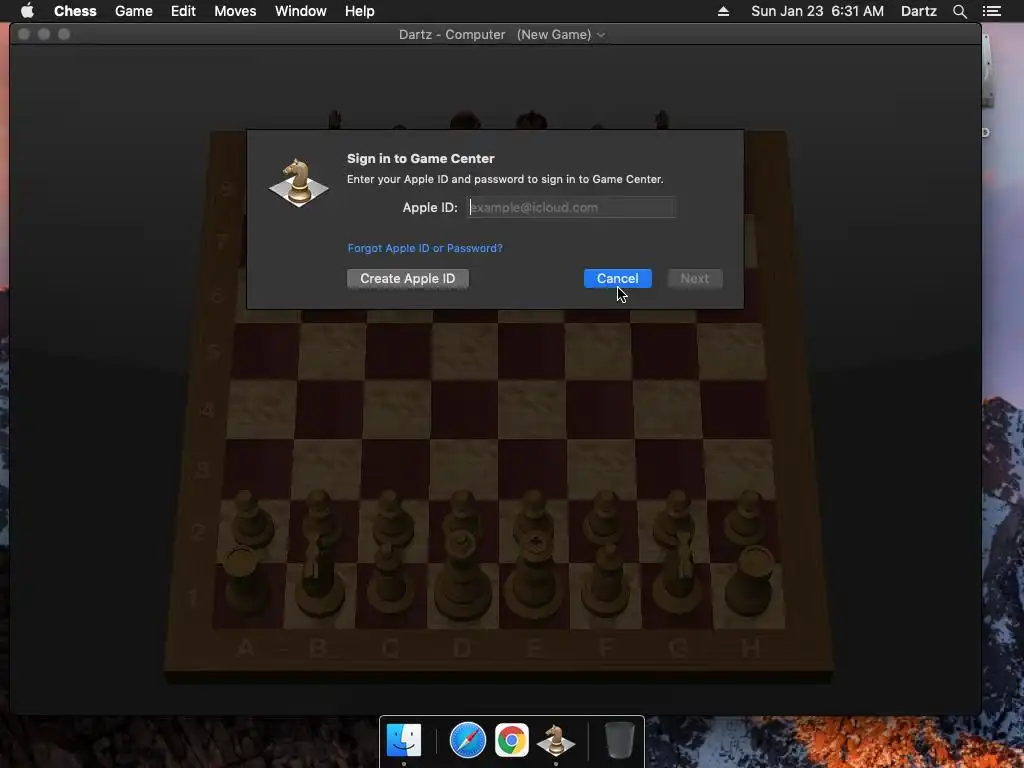Open the Window menu
Image resolution: width=1024 pixels, height=768 pixels.
(300, 11)
